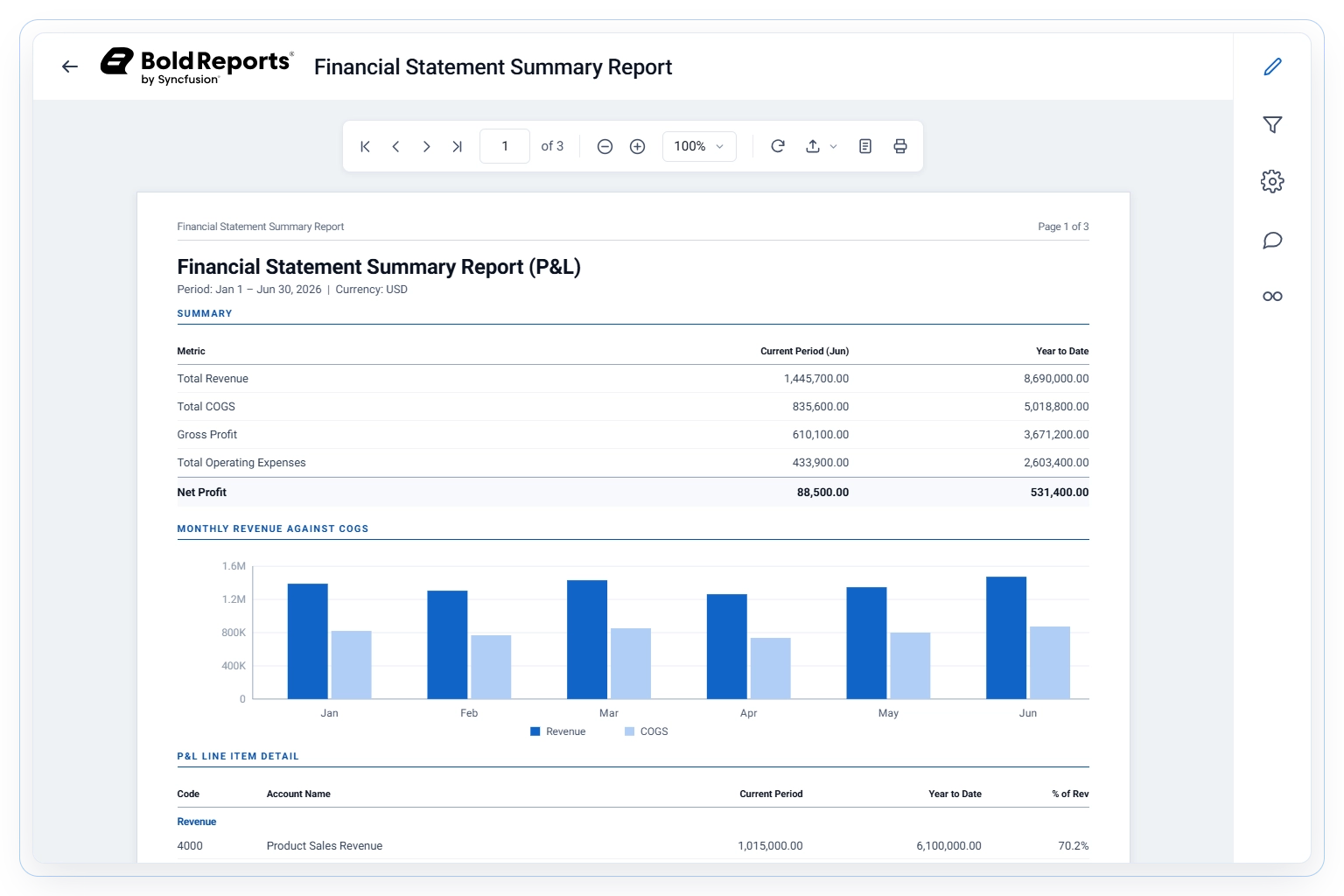
Task: Toggle the print layout view icon
Action: [865, 146]
